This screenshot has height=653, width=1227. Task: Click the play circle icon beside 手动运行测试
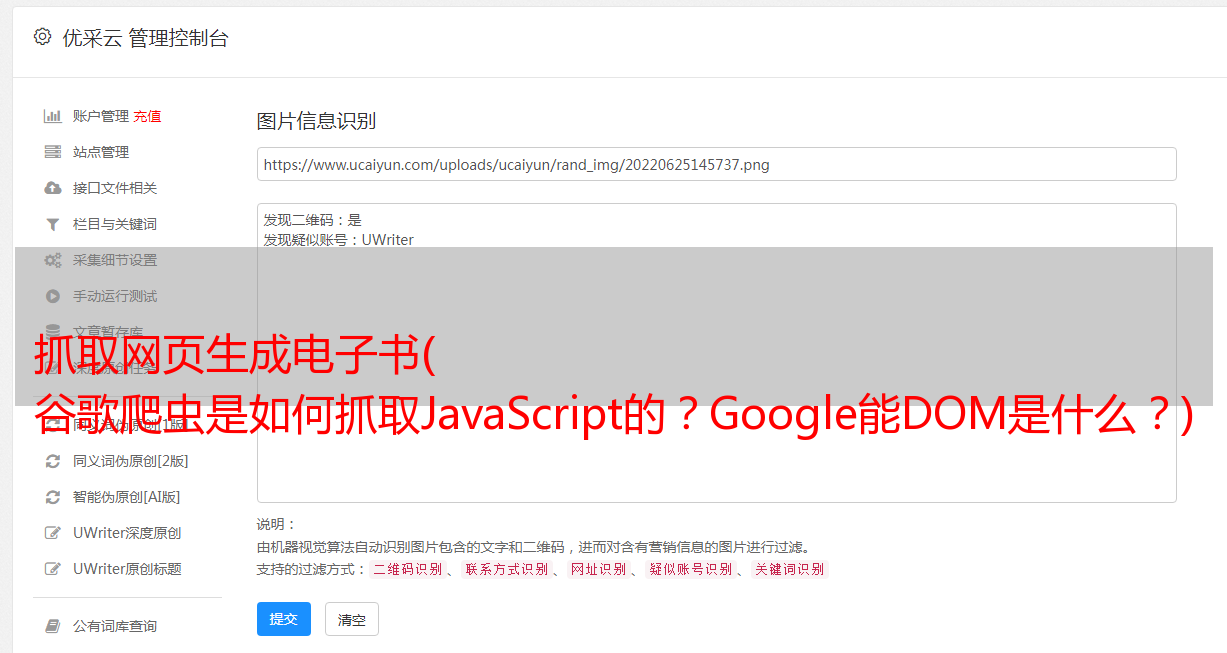click(53, 296)
